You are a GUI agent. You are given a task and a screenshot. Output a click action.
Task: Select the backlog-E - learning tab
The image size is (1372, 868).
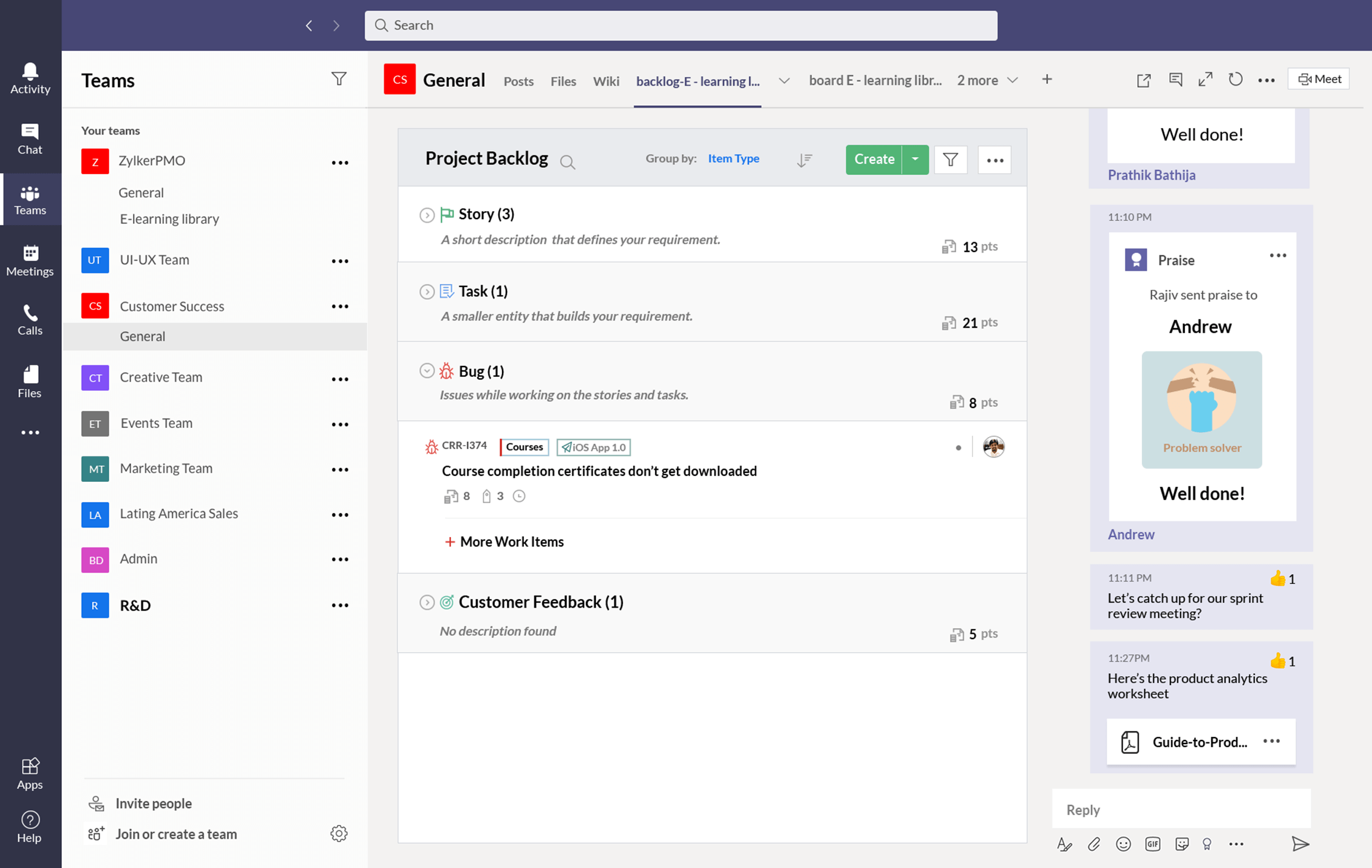[698, 81]
